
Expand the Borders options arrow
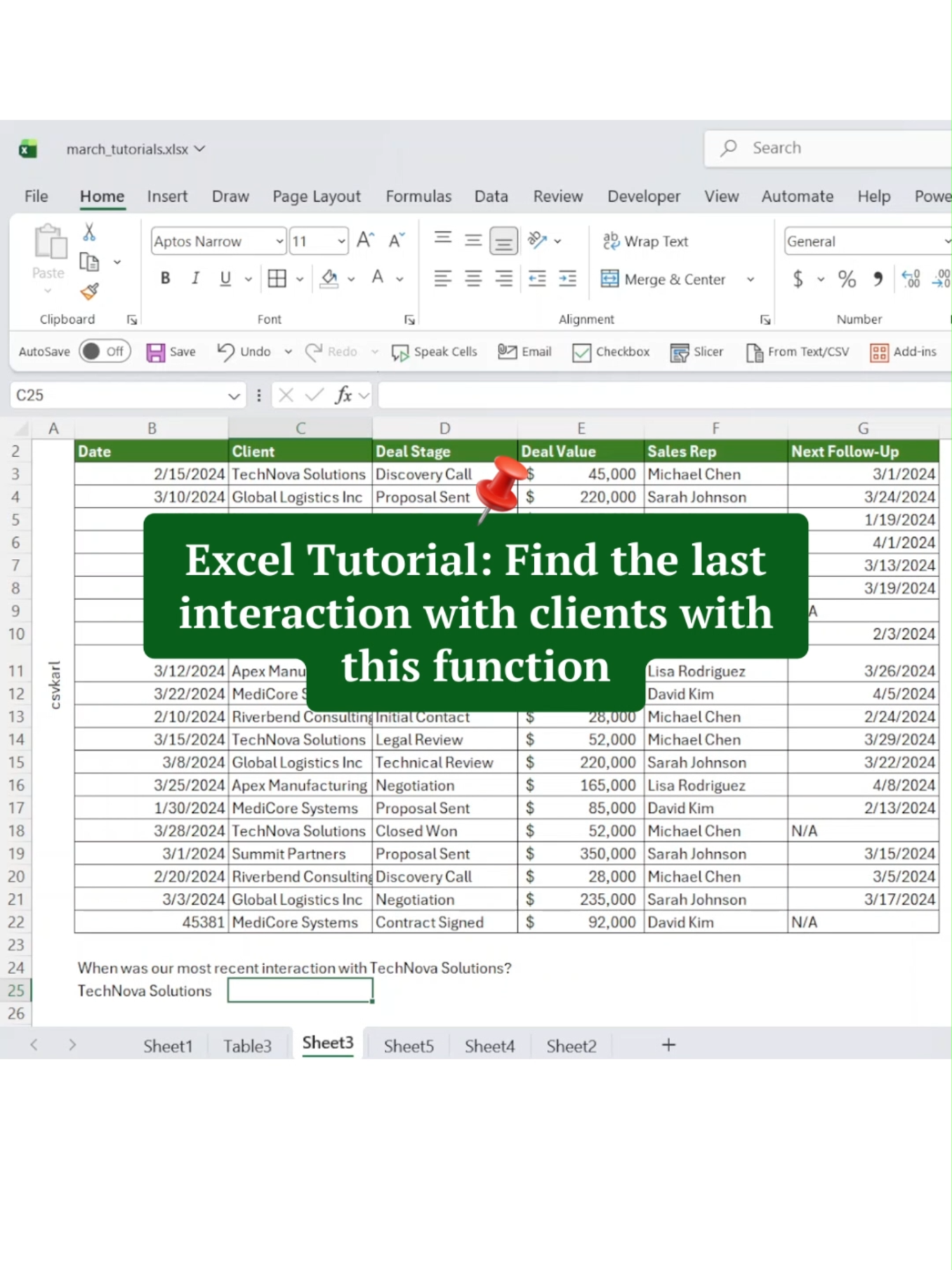(x=300, y=279)
